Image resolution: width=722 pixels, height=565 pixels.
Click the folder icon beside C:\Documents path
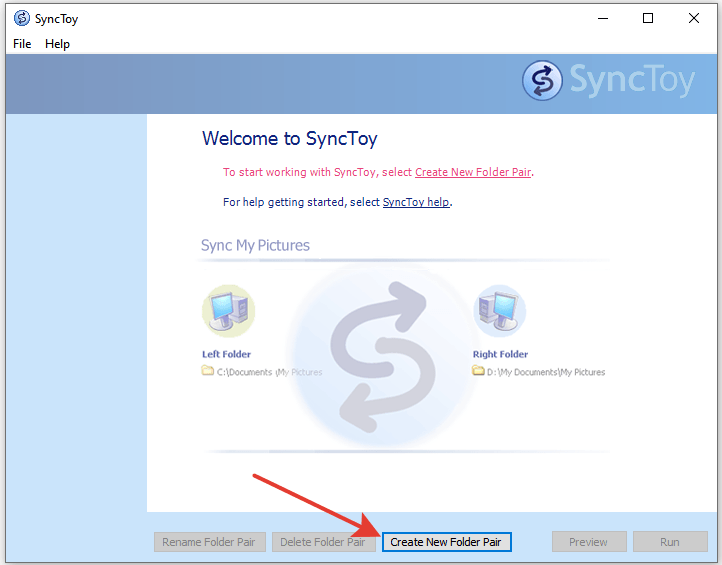tap(208, 370)
